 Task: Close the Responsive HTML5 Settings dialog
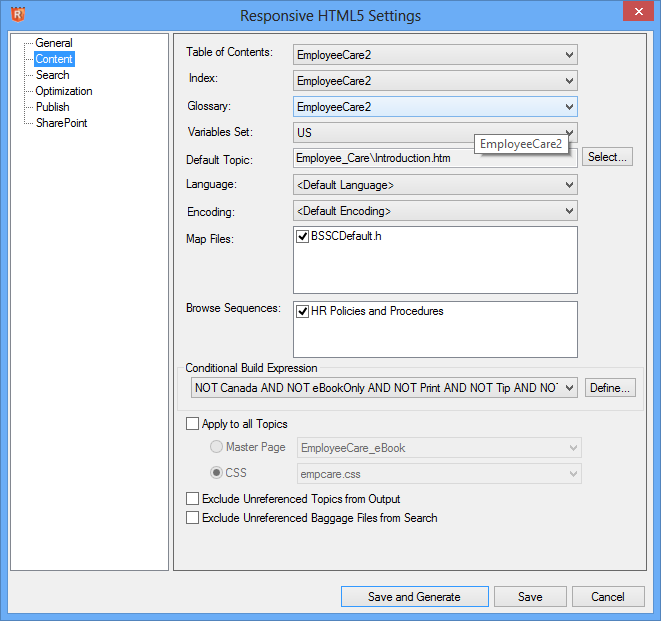click(x=637, y=13)
